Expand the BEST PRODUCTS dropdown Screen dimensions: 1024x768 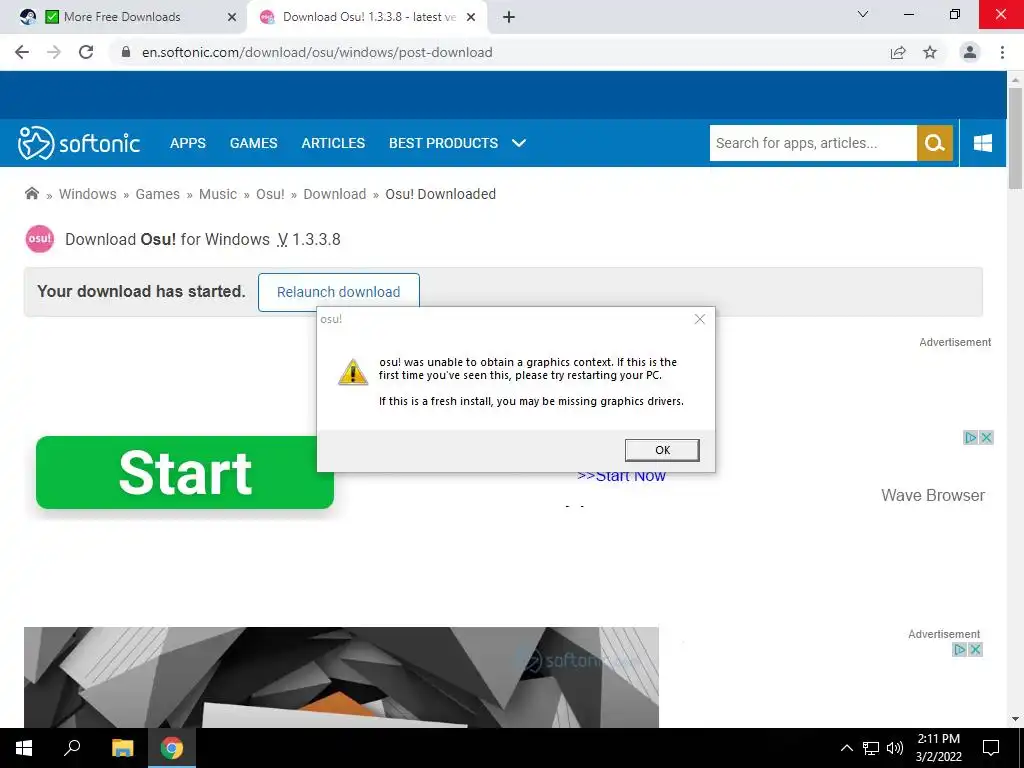tap(457, 143)
